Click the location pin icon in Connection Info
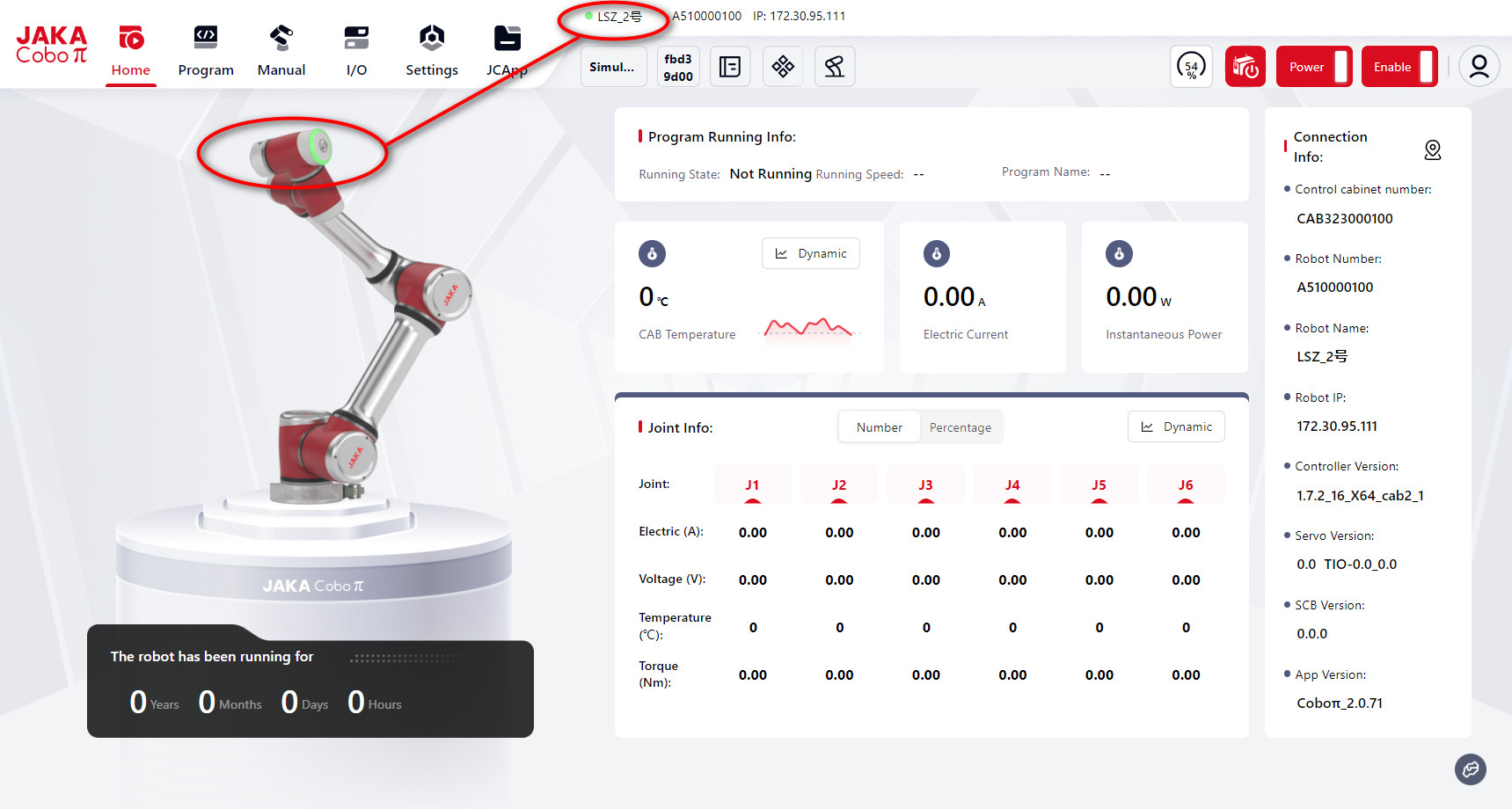The image size is (1512, 809). (x=1432, y=150)
